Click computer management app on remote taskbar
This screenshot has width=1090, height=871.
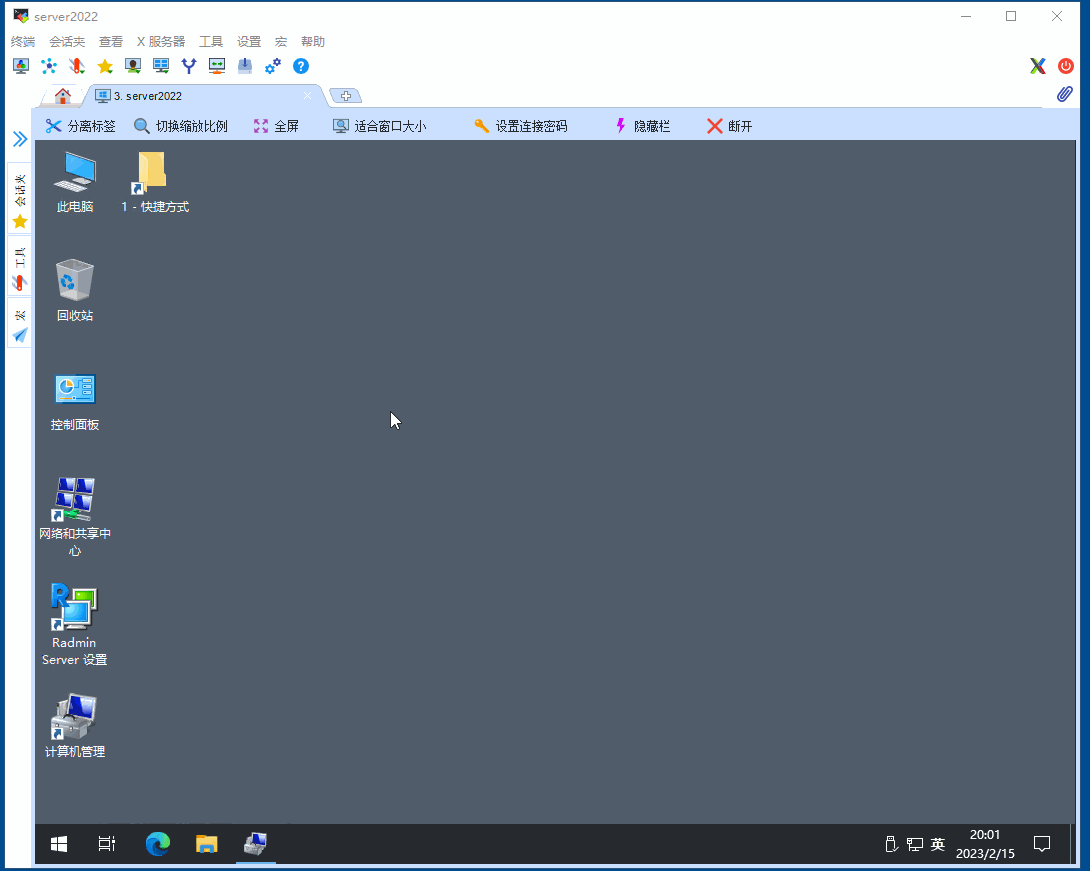click(256, 844)
